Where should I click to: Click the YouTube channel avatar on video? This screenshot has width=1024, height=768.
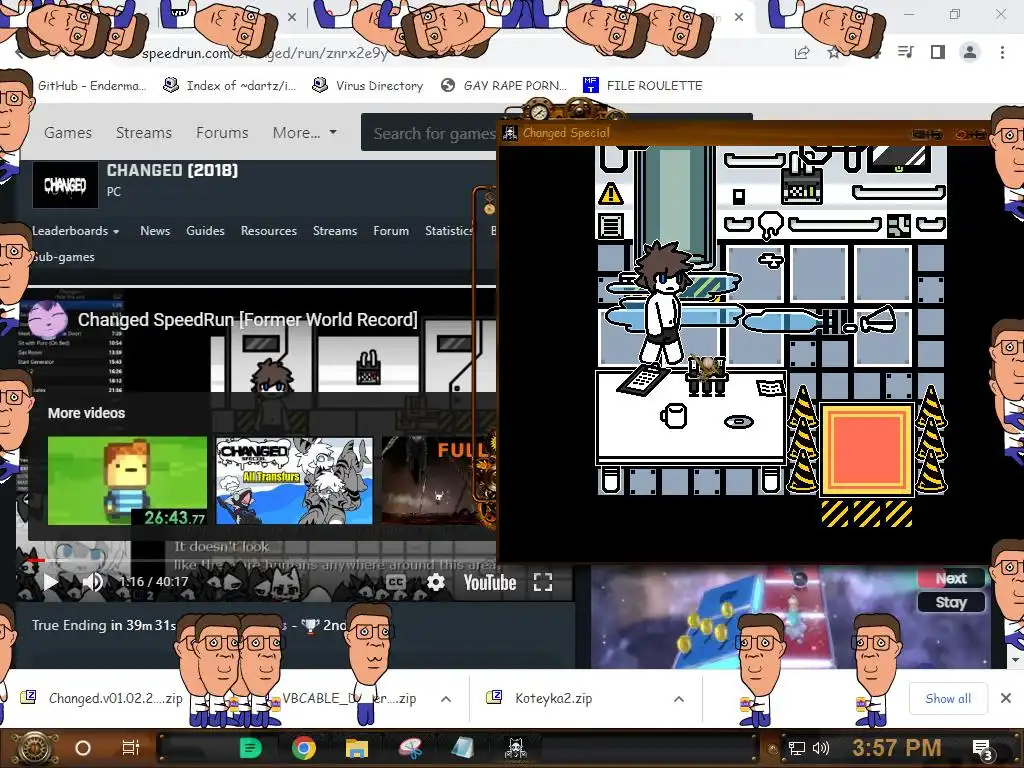48,320
